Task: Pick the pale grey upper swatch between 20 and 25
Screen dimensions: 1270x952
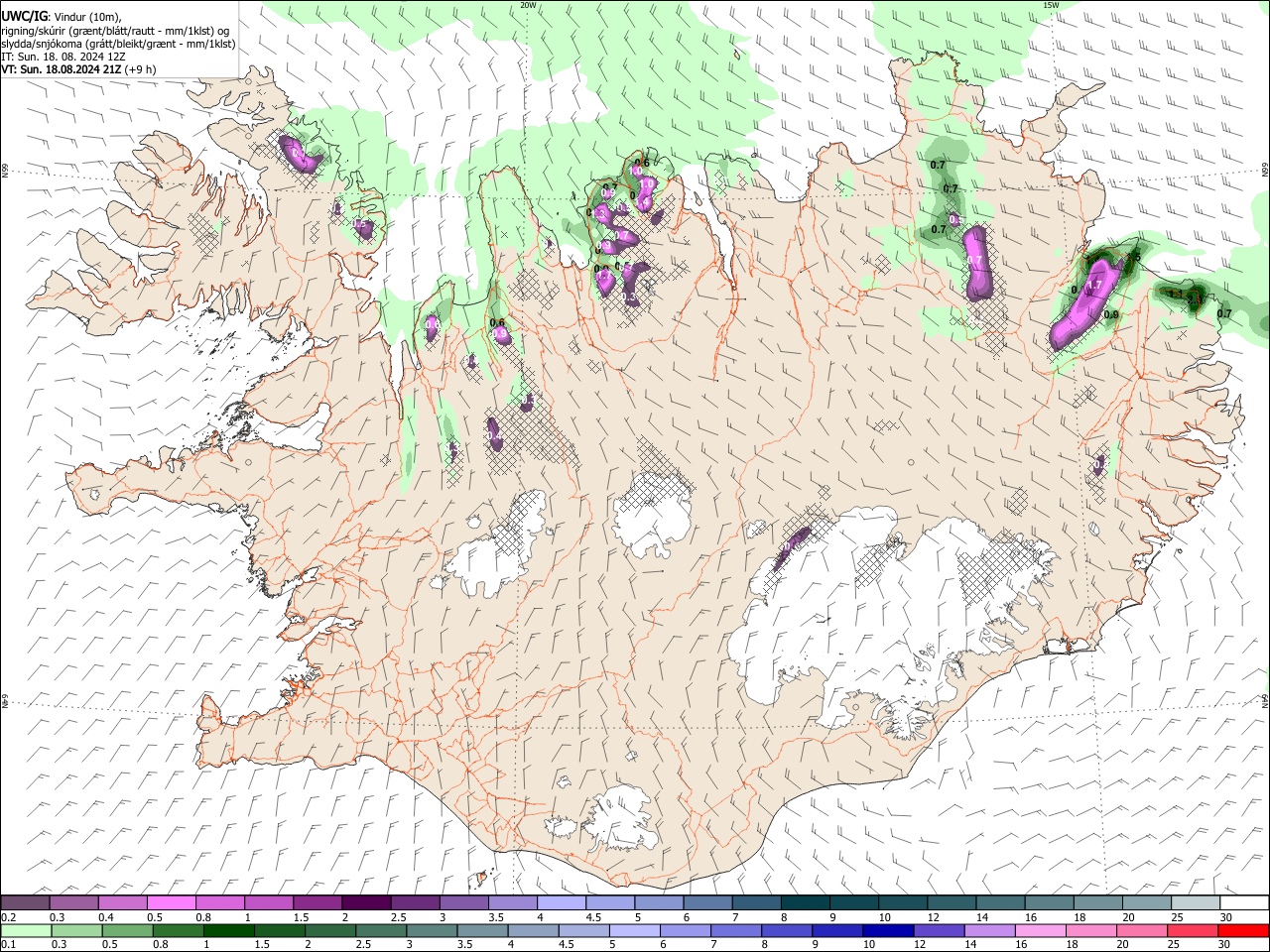Action: tap(1148, 903)
